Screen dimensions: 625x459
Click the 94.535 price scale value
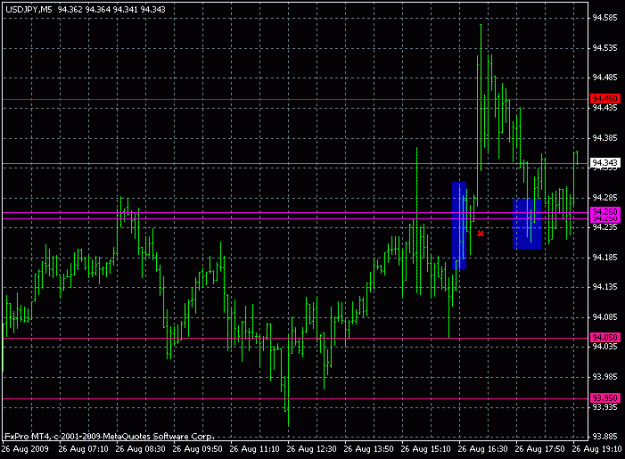(x=605, y=48)
